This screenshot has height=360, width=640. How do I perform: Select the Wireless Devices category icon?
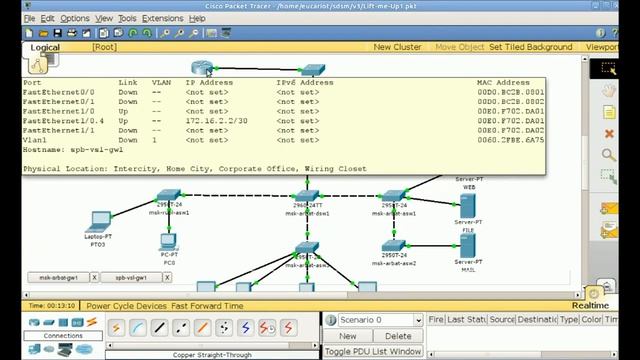tap(78, 322)
